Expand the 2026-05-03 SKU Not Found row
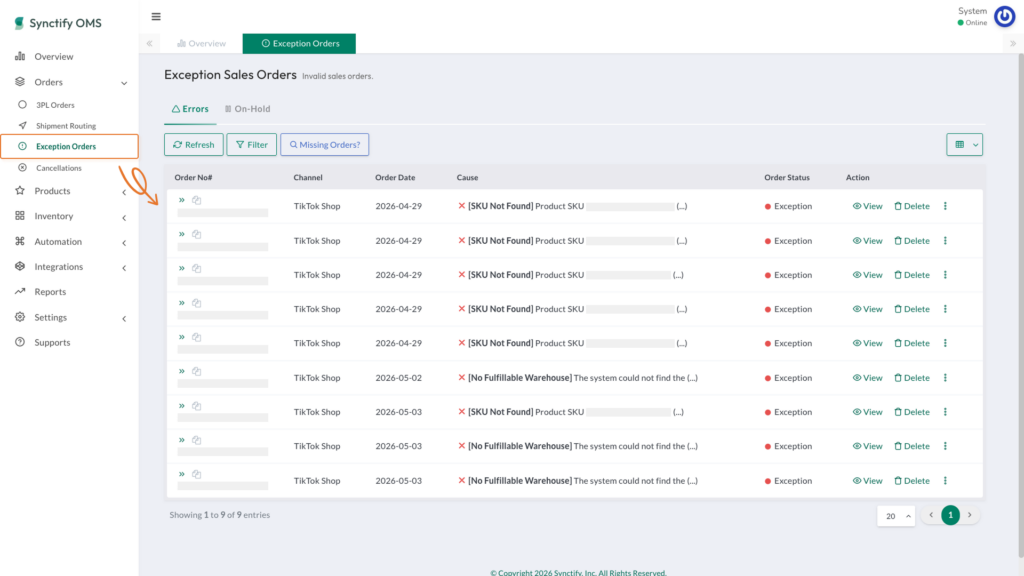Screen dimensions: 1024x576 pyautogui.click(x=182, y=406)
